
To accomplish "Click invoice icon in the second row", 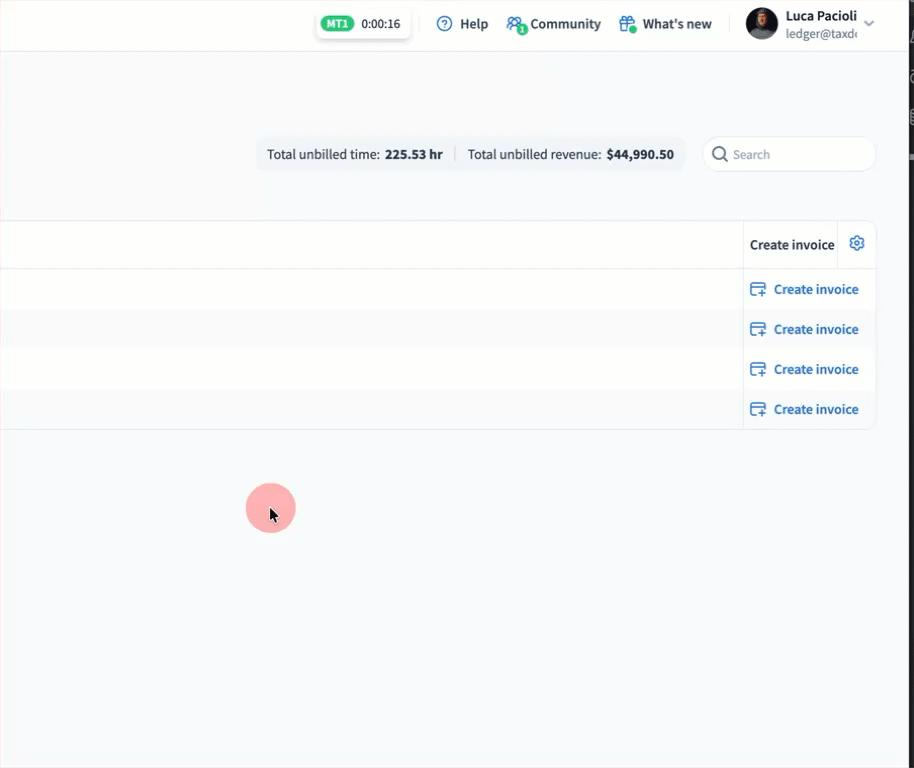I will [x=758, y=329].
